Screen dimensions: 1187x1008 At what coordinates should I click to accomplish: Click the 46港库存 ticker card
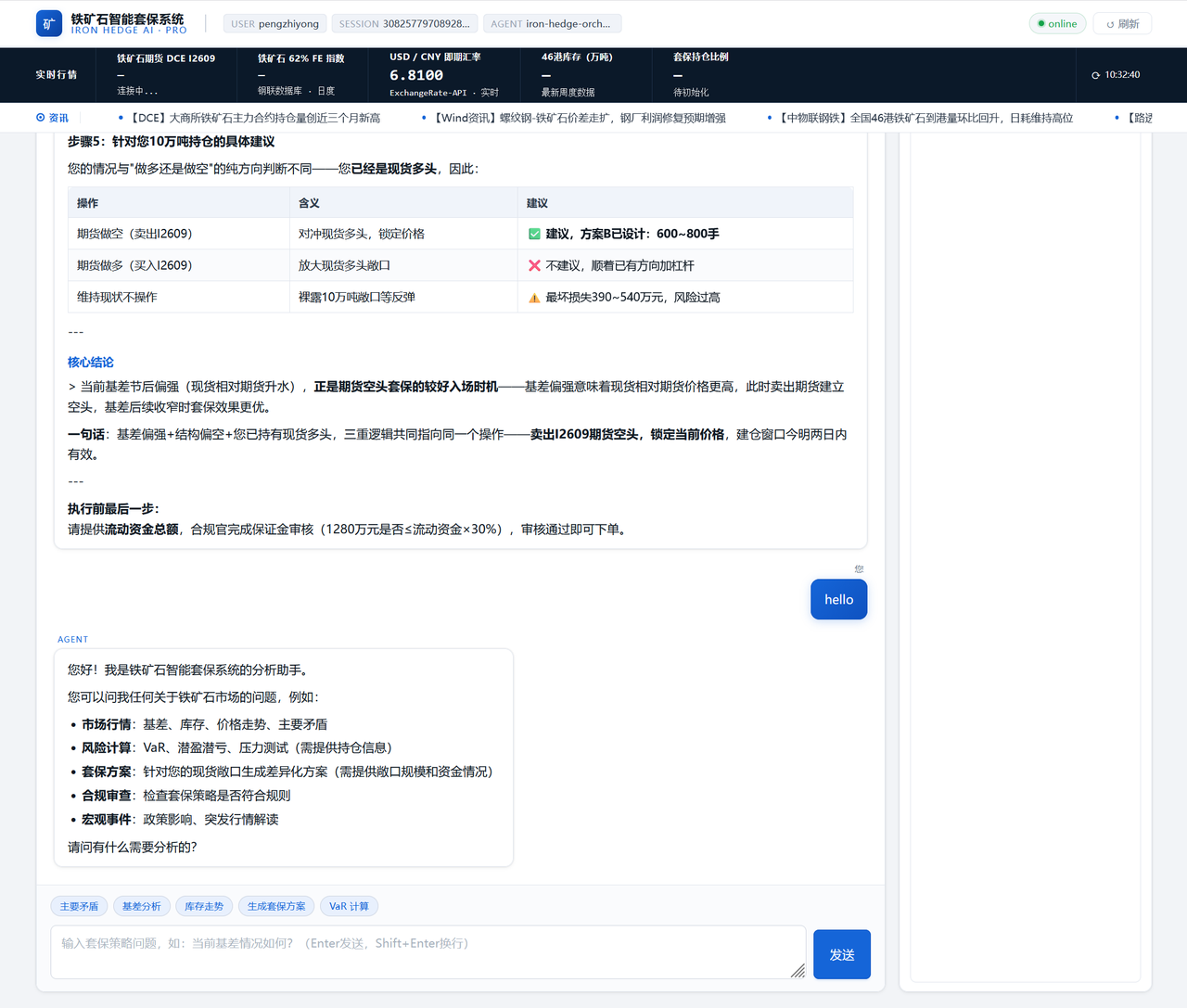coord(584,74)
